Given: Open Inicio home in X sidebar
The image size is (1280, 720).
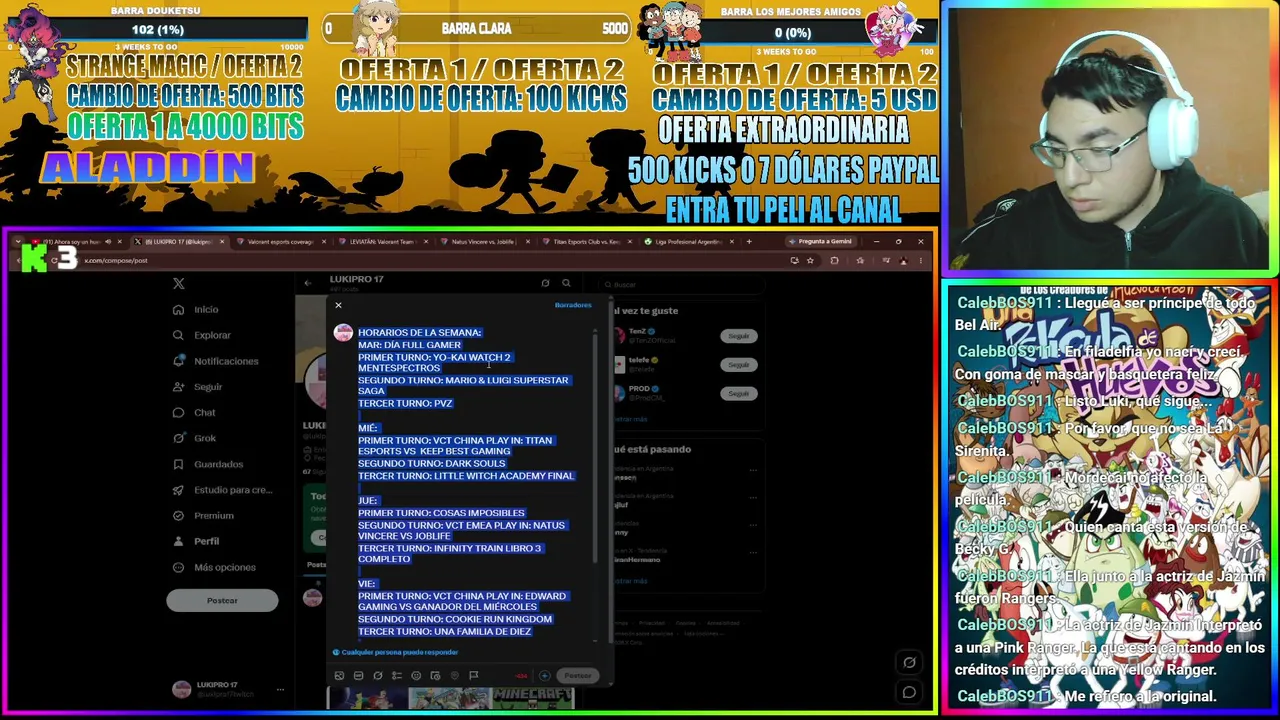Looking at the screenshot, I should (196, 310).
